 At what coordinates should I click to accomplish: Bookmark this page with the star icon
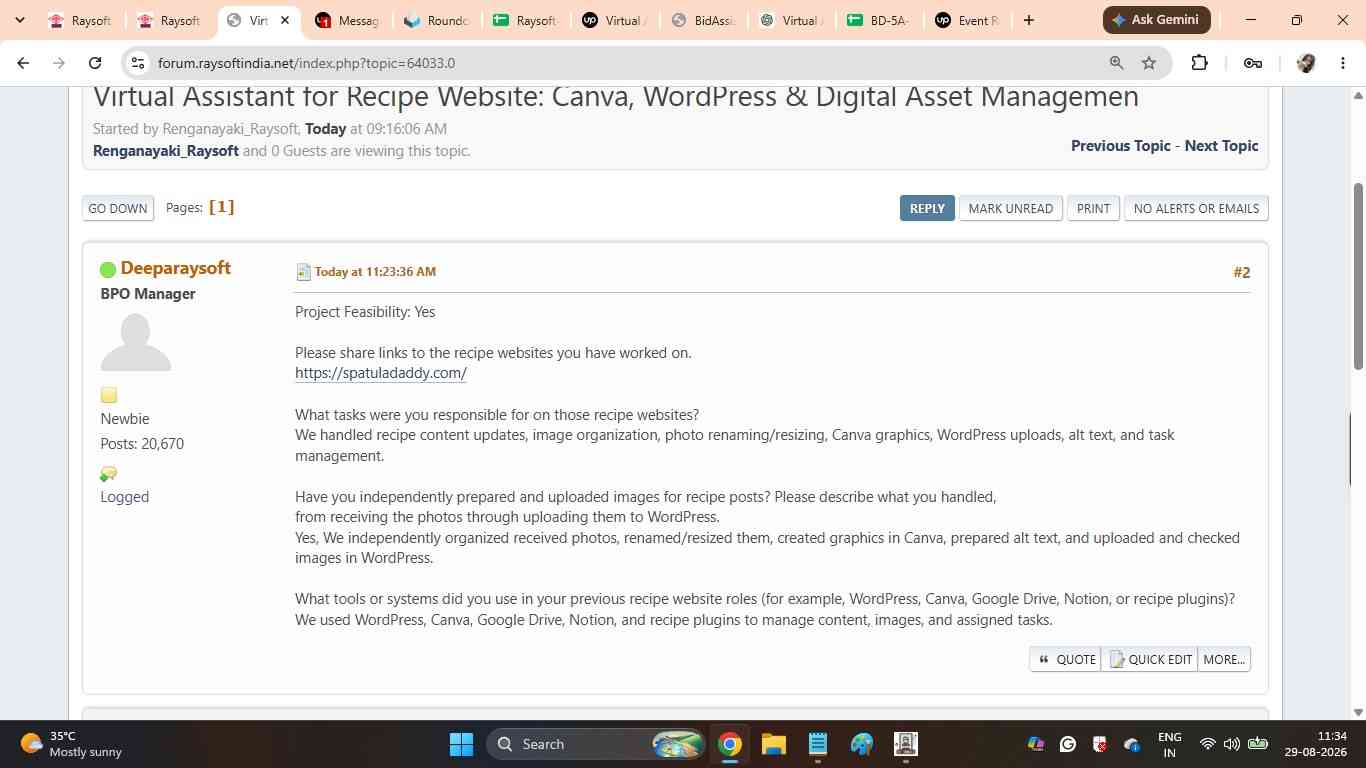1149,63
